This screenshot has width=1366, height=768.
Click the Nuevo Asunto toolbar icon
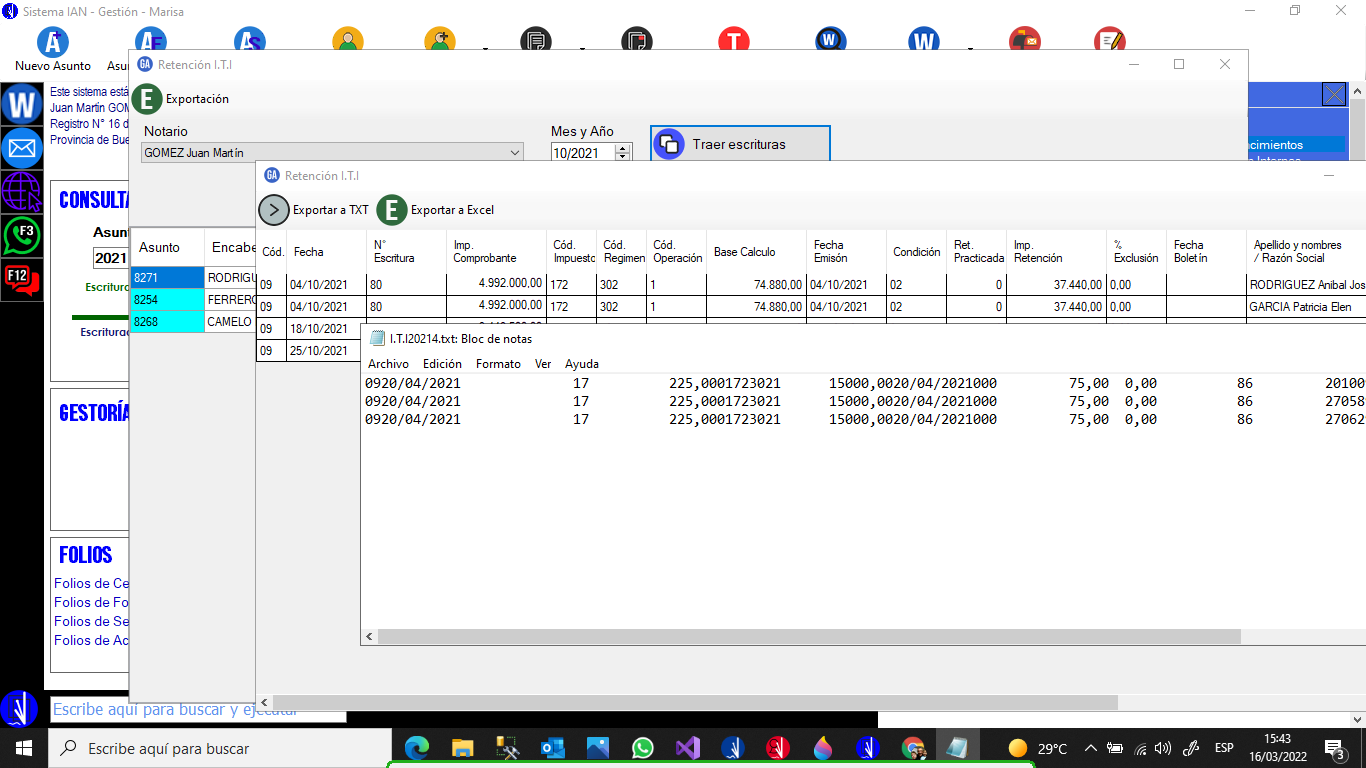point(53,43)
